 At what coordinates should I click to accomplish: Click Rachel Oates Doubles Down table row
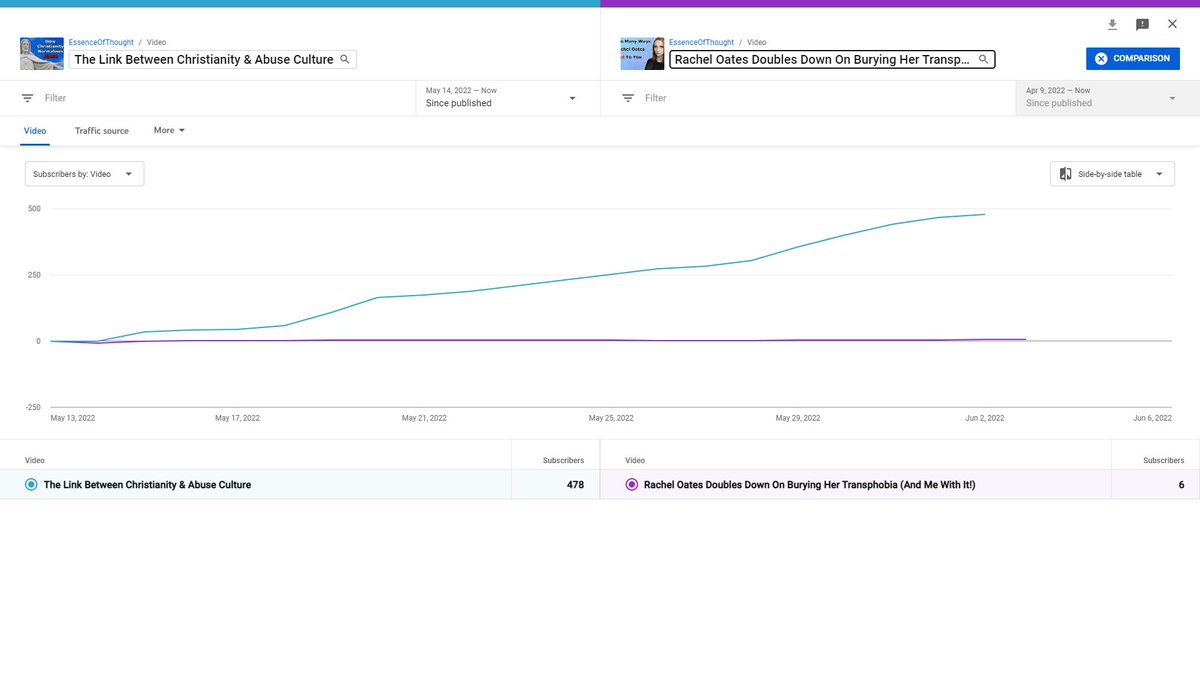[900, 485]
